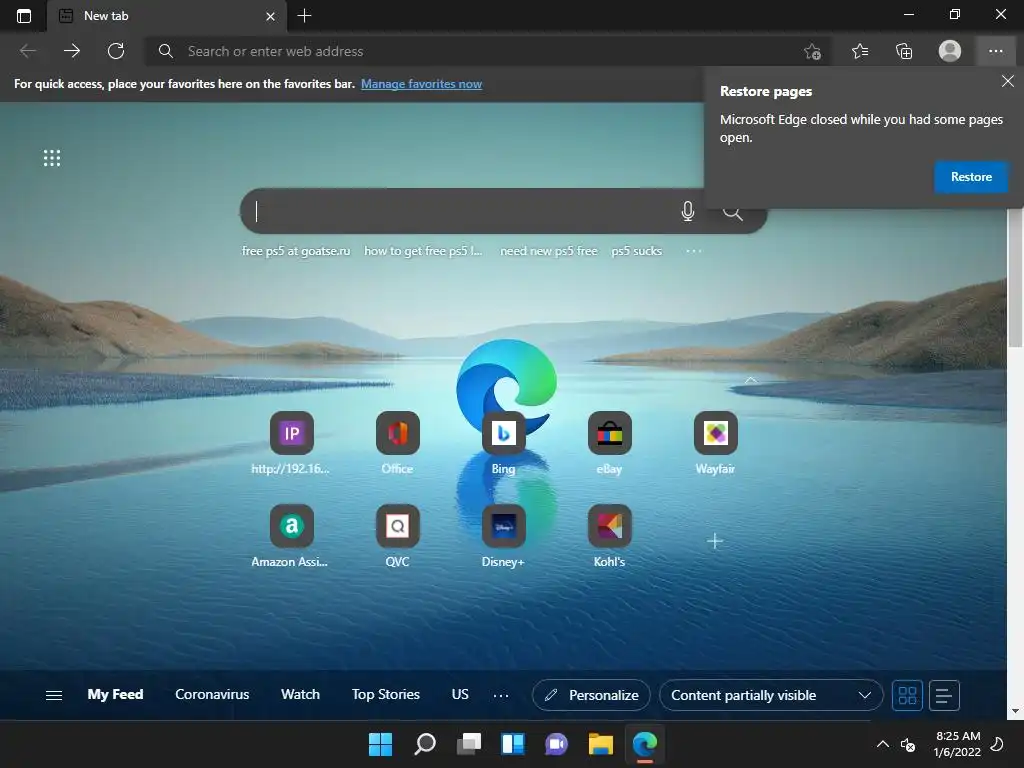
Task: Switch feed to list view
Action: tap(944, 696)
